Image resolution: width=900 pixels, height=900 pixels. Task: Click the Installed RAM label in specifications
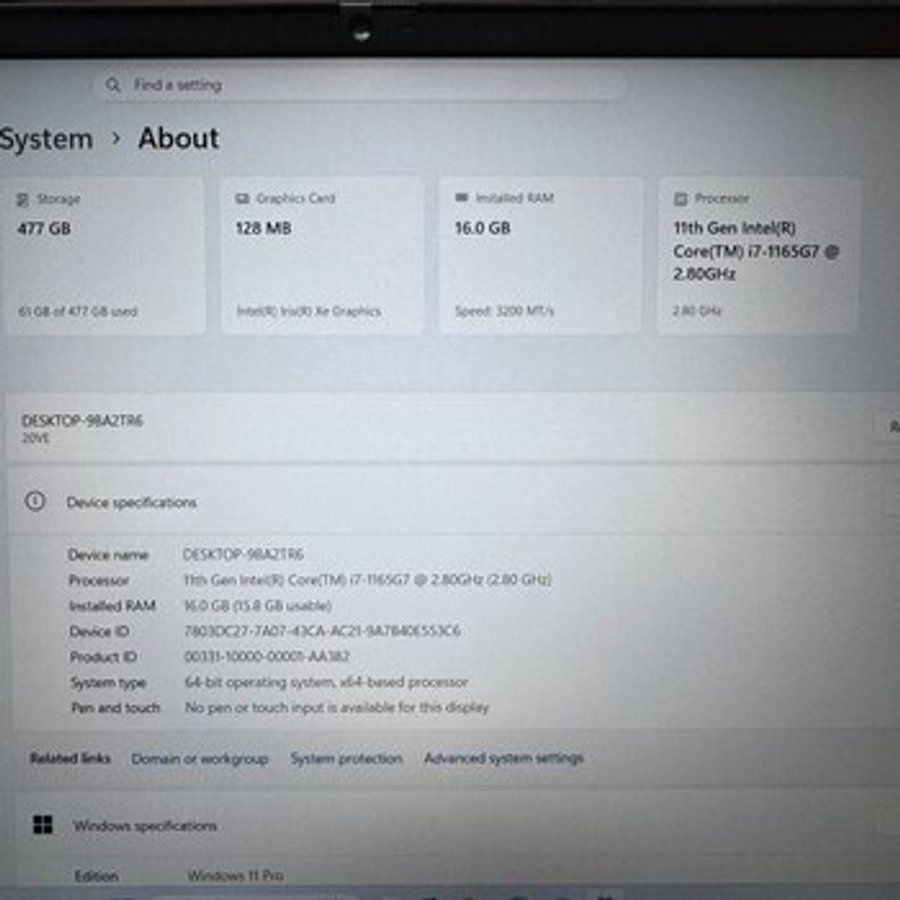coord(112,606)
